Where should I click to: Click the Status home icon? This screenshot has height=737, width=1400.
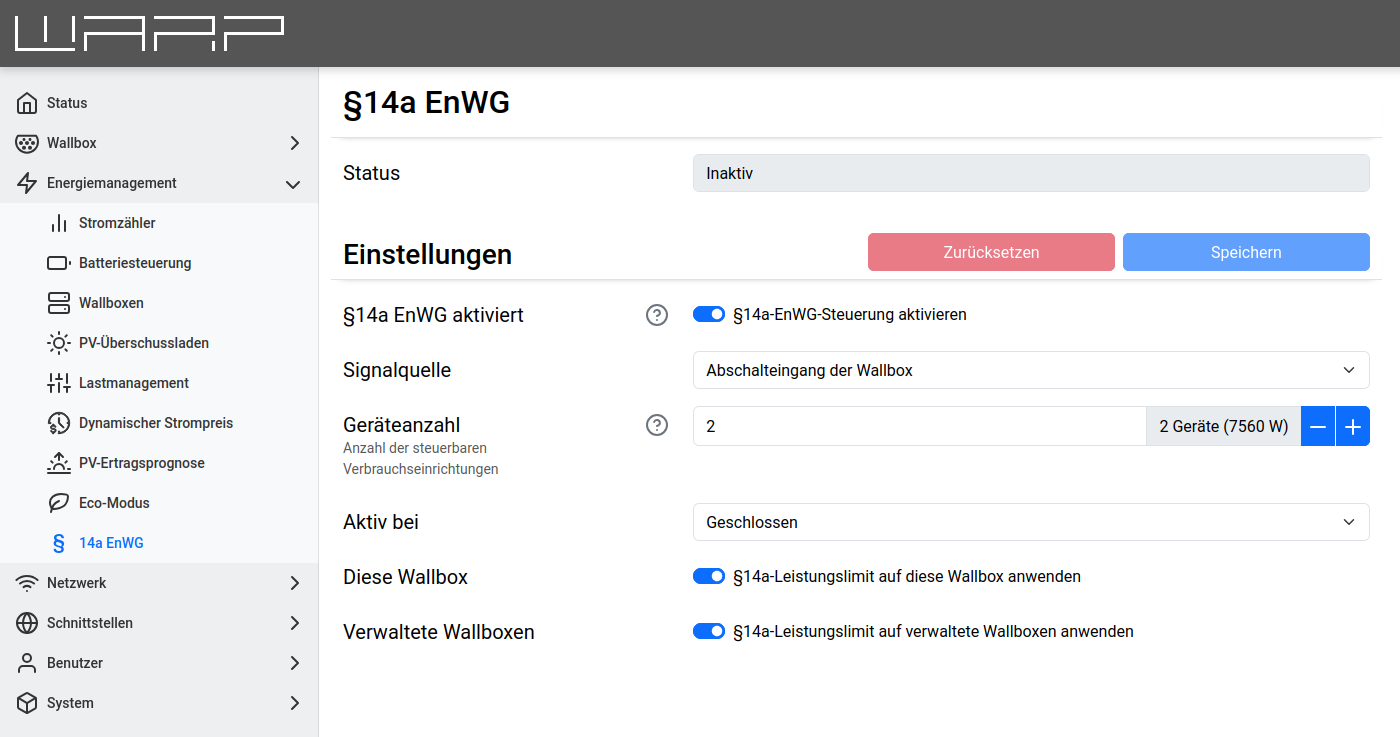point(27,103)
